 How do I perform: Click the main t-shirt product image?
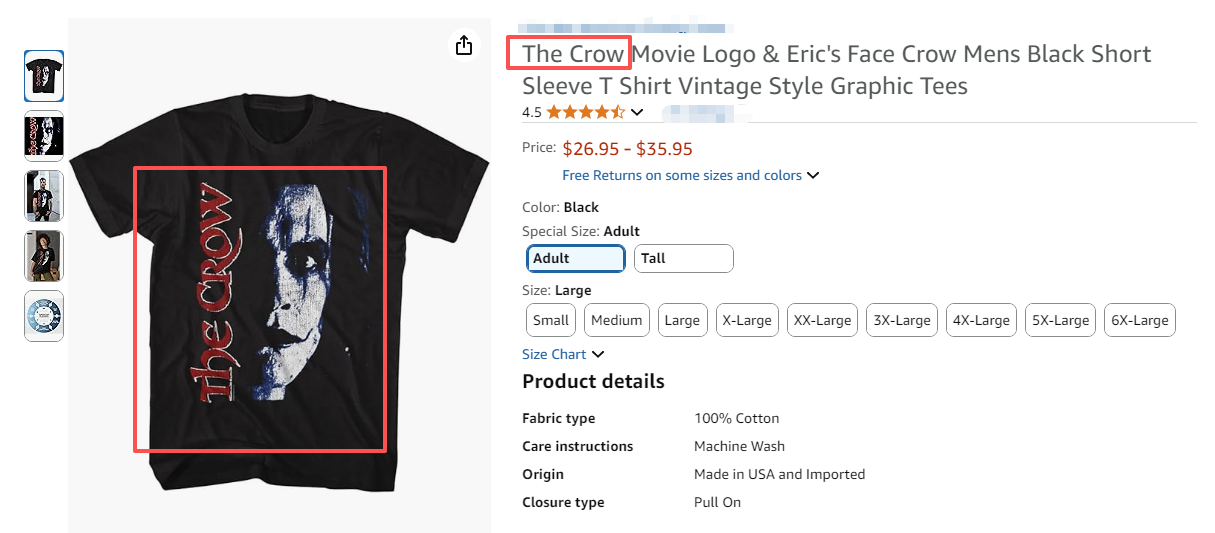pyautogui.click(x=280, y=300)
